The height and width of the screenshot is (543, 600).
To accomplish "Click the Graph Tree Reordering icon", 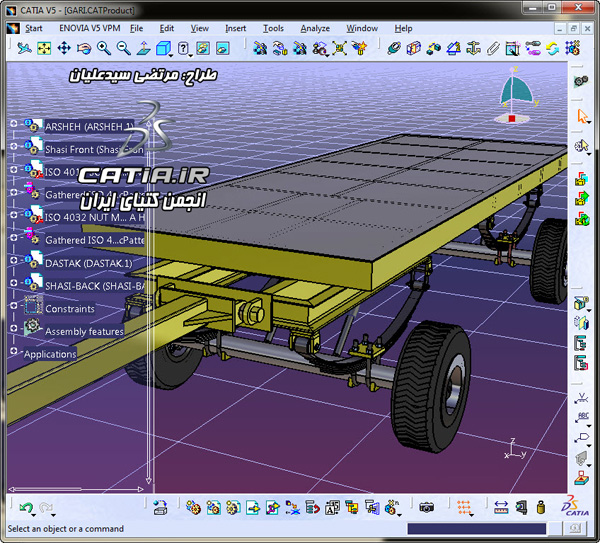I will click(313, 508).
